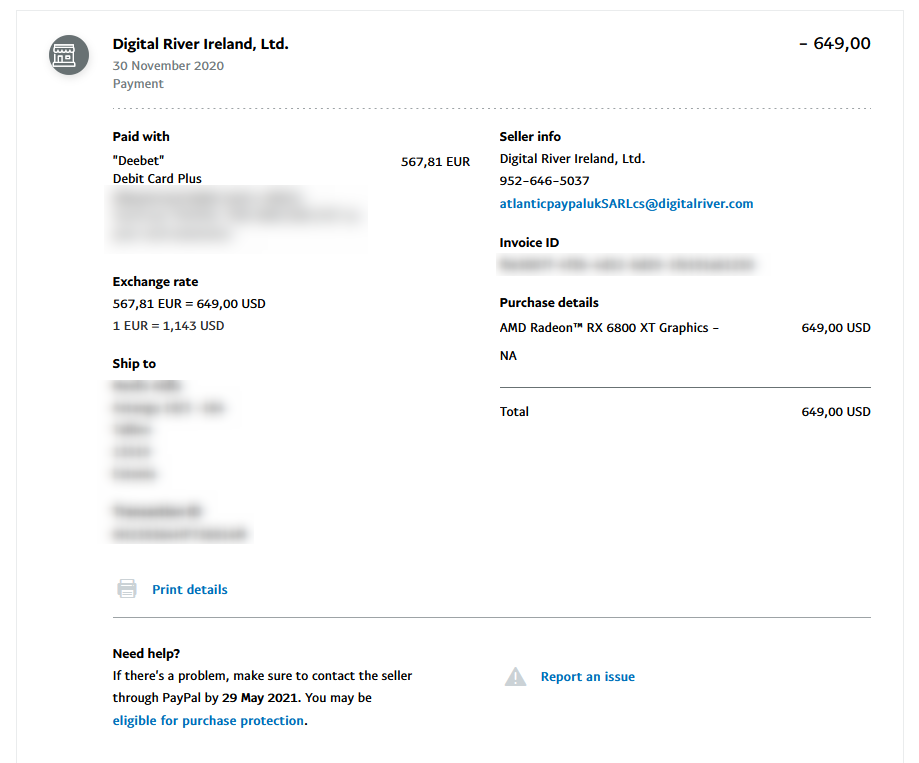Click the Seller info heading
This screenshot has width=919, height=763.
coord(530,136)
